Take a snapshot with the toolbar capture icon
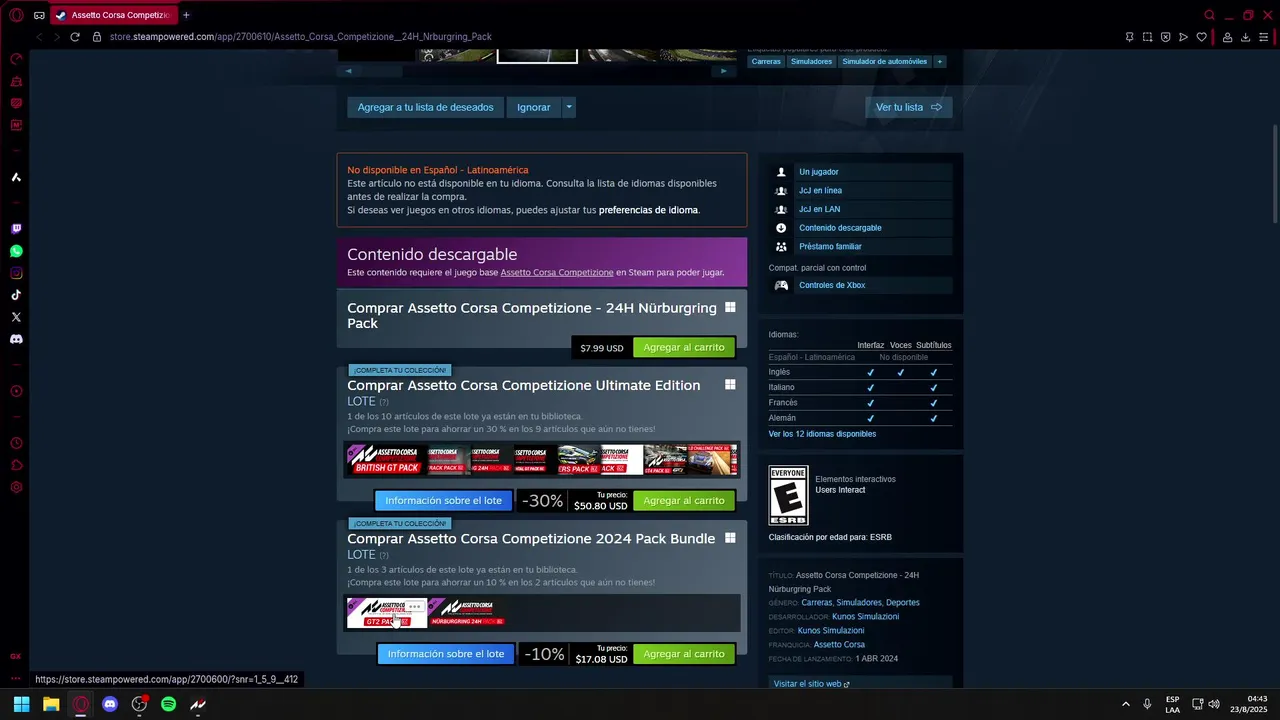Screen dimensions: 1280x720 1147,37
